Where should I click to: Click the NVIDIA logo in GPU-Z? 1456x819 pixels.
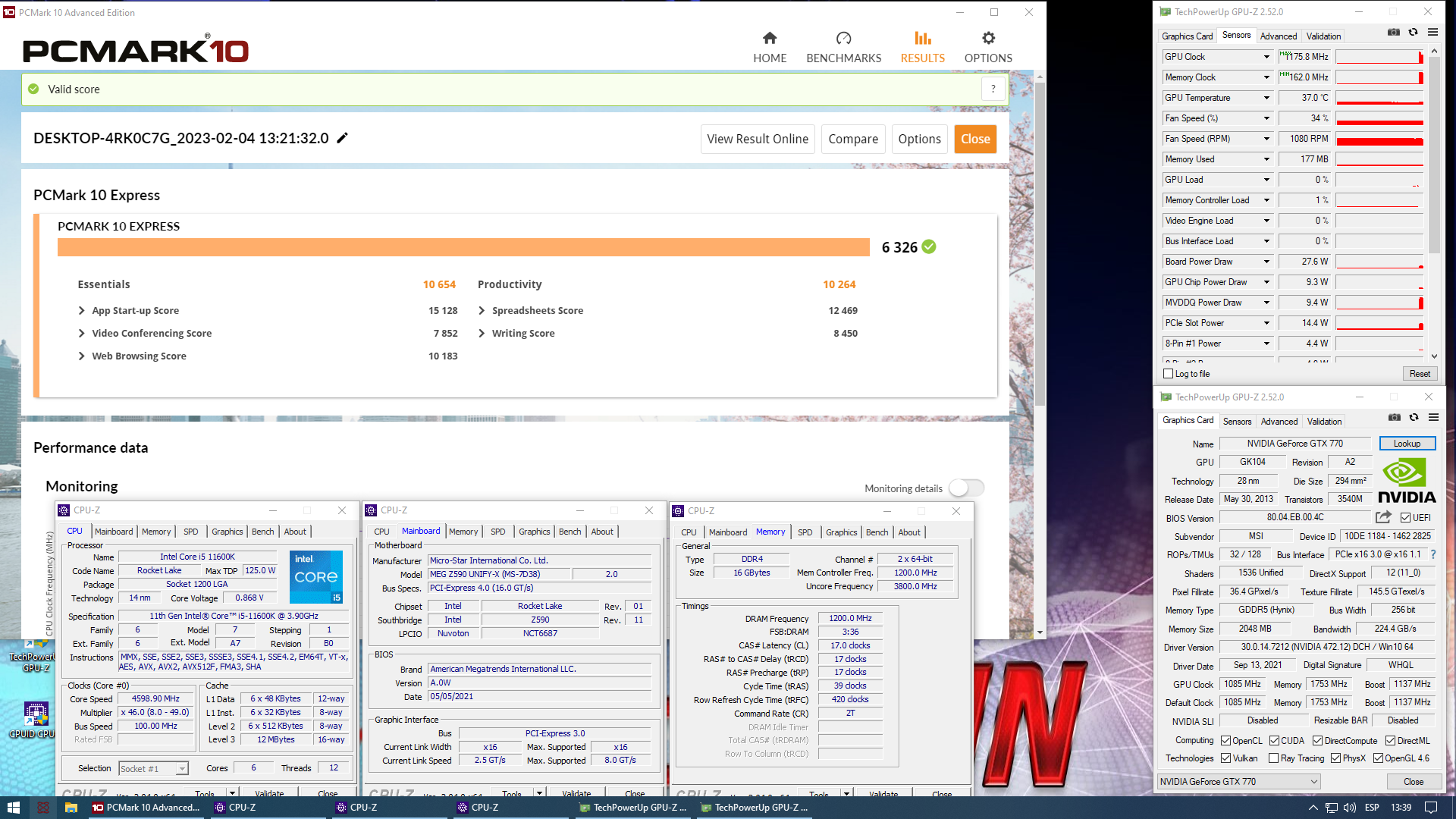pos(1407,481)
